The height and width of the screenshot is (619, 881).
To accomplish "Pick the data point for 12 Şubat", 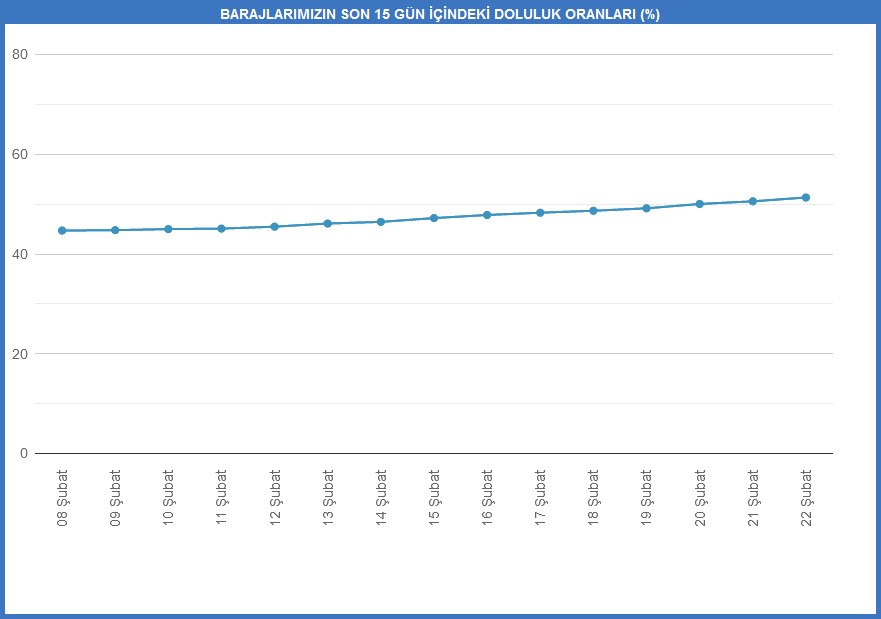I will point(274,226).
